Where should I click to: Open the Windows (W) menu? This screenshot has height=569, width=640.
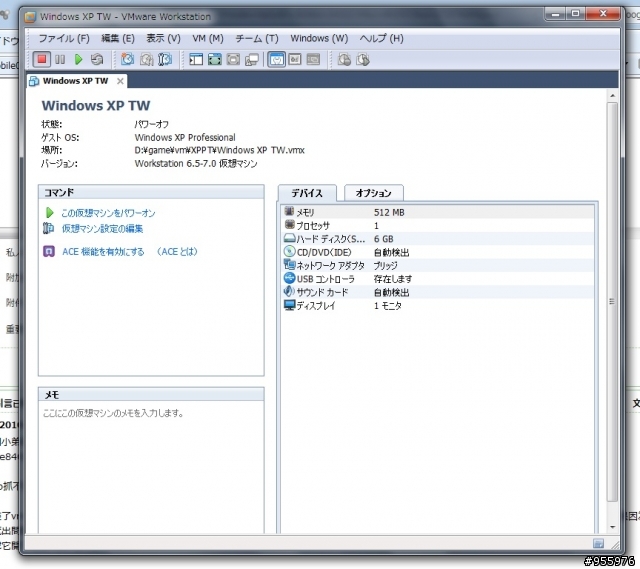319,38
